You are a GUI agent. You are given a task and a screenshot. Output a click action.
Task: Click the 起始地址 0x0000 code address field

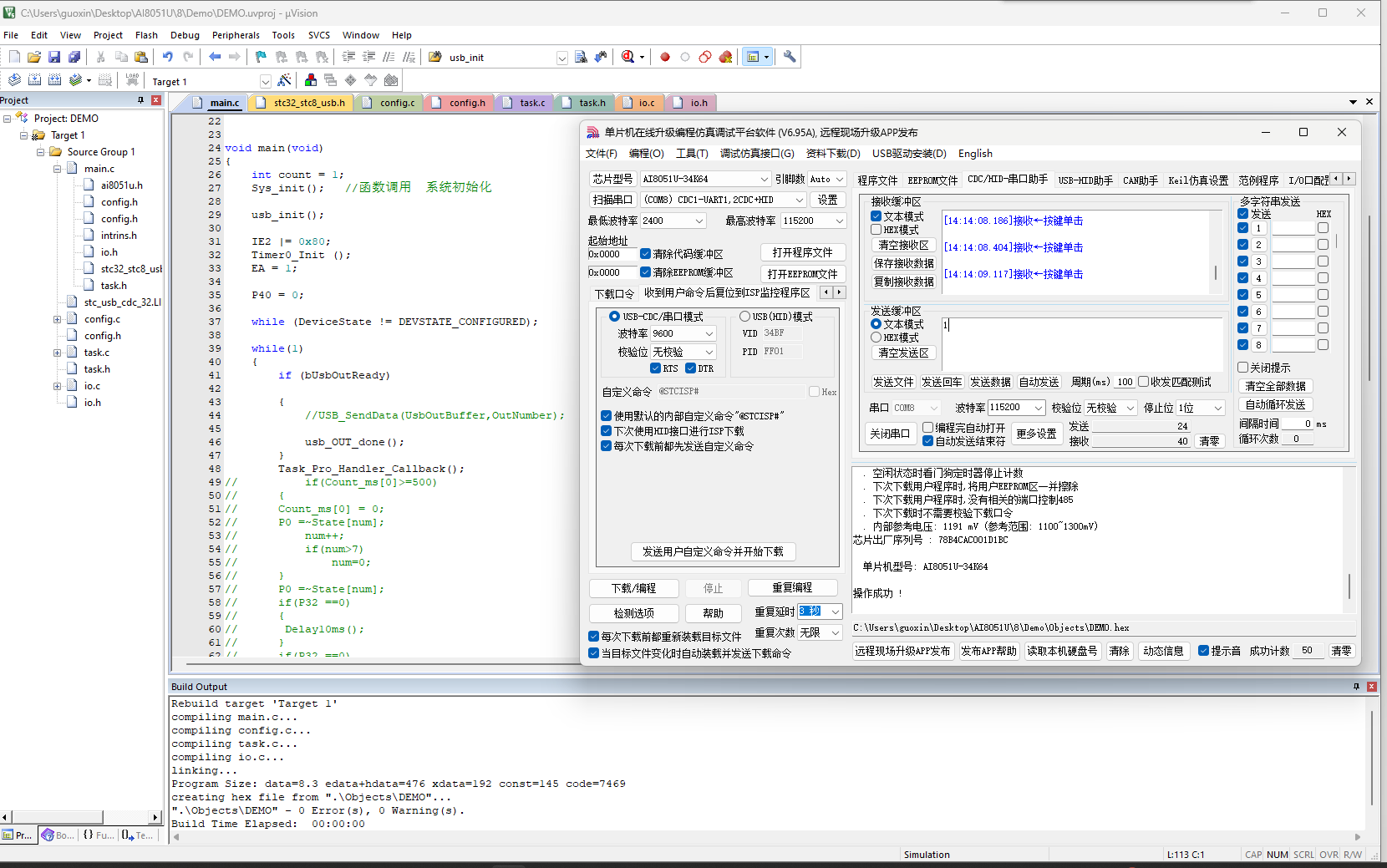(612, 254)
